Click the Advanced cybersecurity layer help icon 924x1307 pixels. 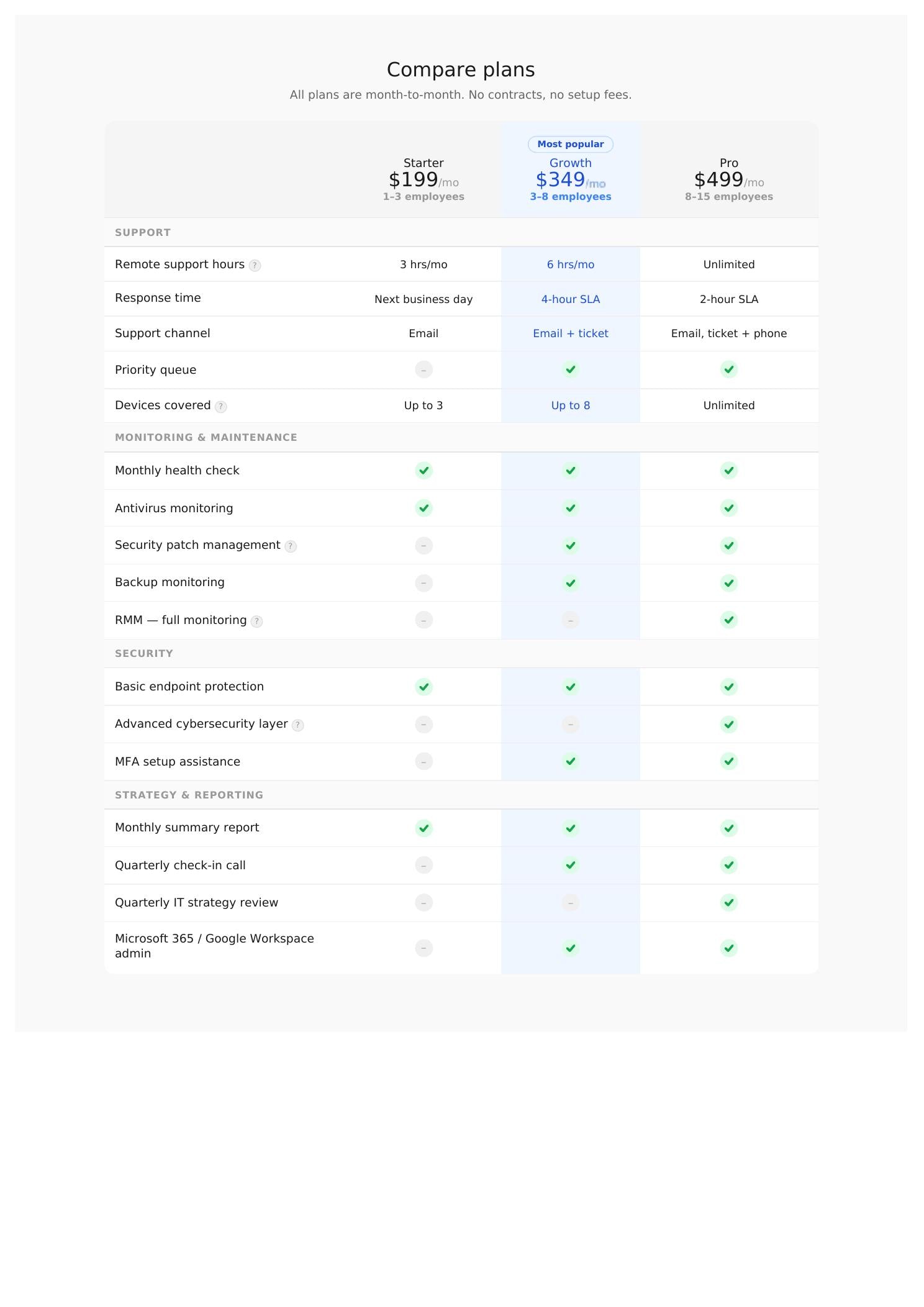[x=298, y=725]
